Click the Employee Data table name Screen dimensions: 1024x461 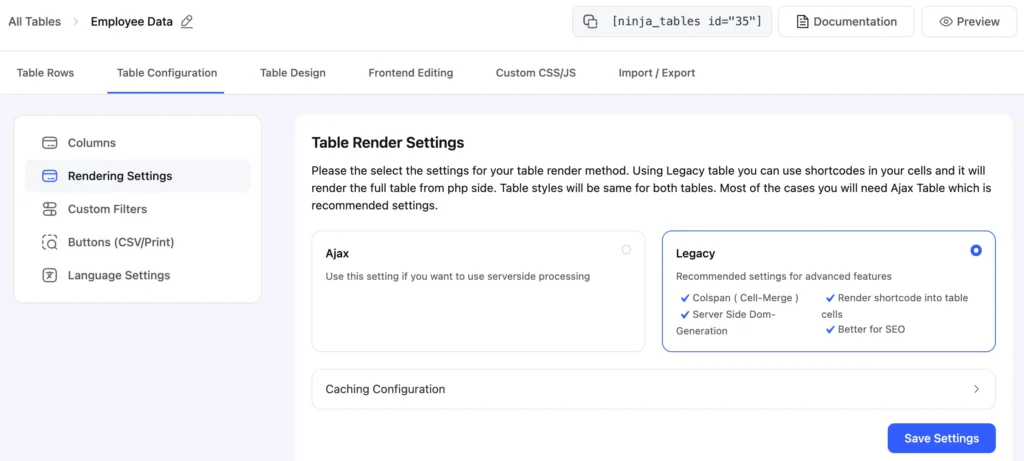[x=132, y=22]
